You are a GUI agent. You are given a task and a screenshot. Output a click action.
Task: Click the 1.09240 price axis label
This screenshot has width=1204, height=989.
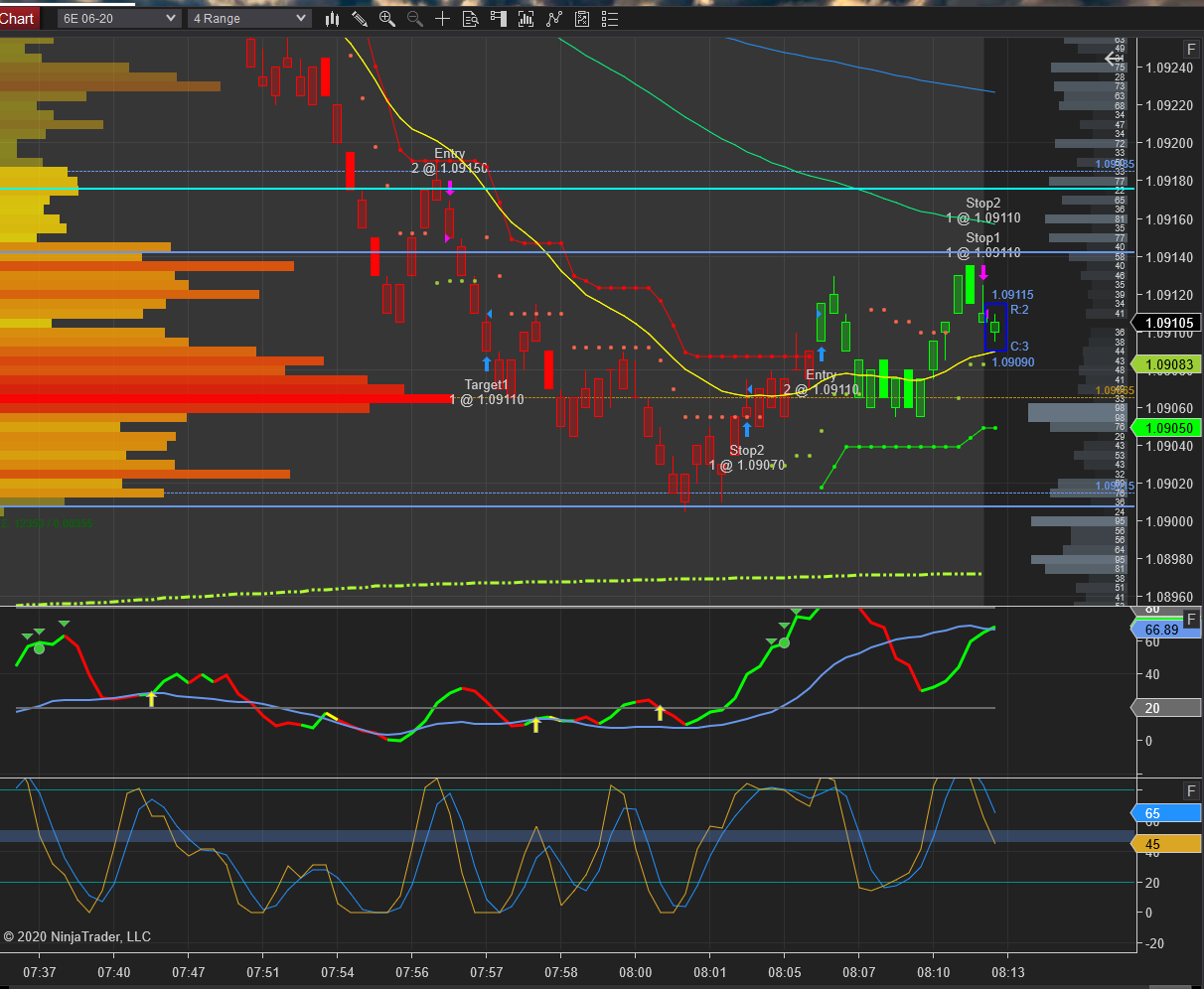point(1169,68)
